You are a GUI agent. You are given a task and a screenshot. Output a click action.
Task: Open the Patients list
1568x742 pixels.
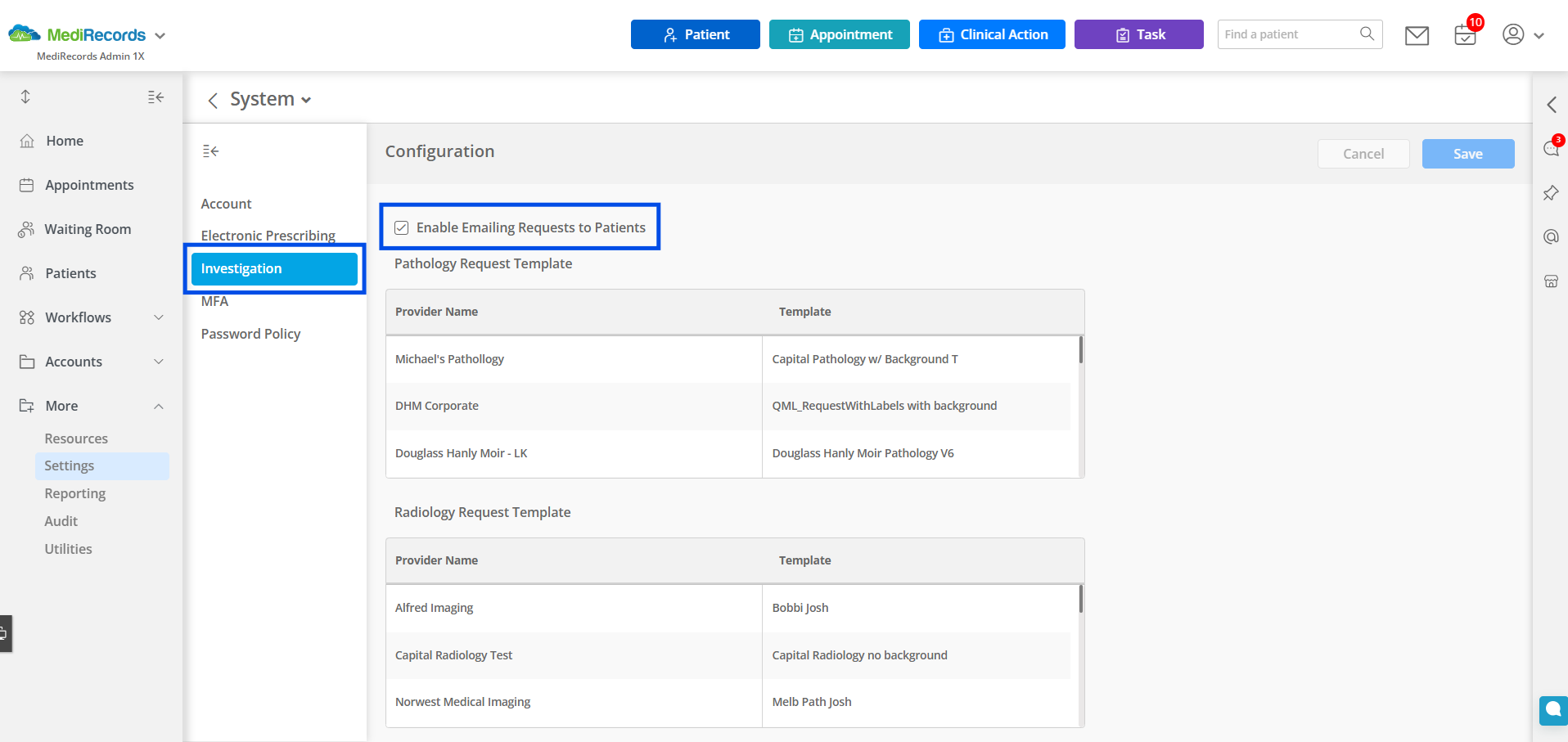[x=70, y=273]
